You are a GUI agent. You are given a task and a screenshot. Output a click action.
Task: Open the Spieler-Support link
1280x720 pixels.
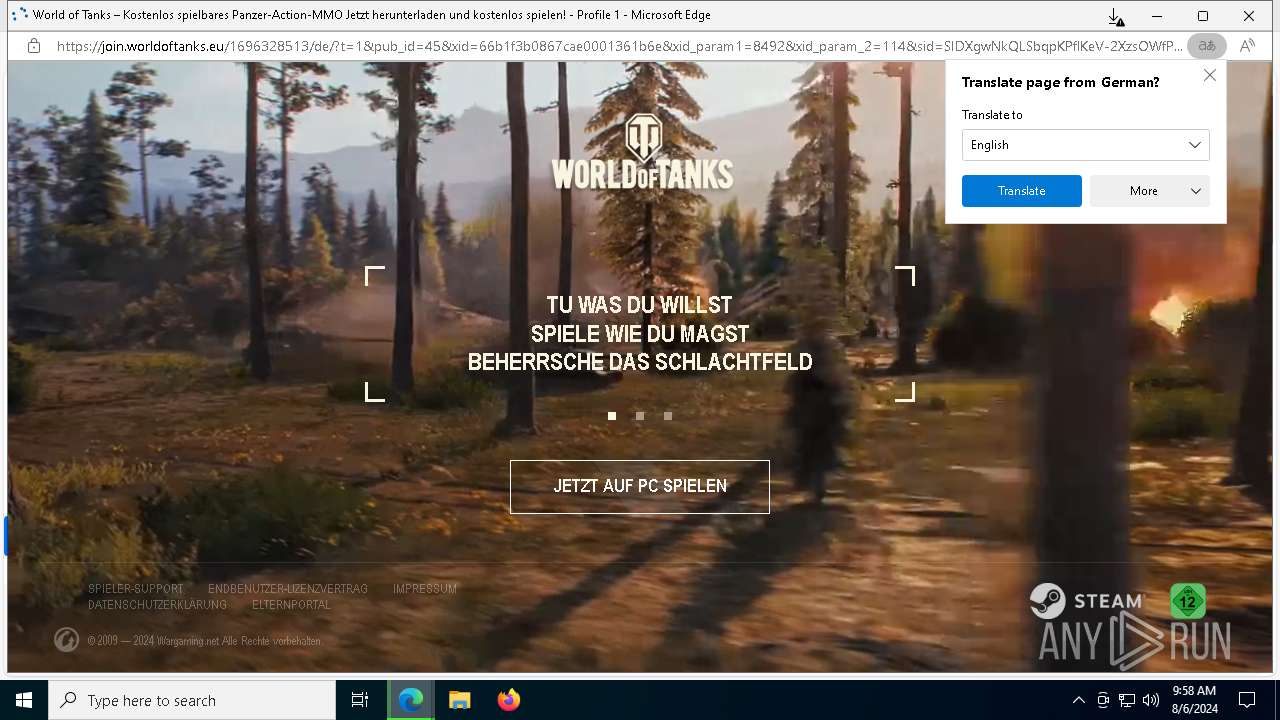pos(136,589)
